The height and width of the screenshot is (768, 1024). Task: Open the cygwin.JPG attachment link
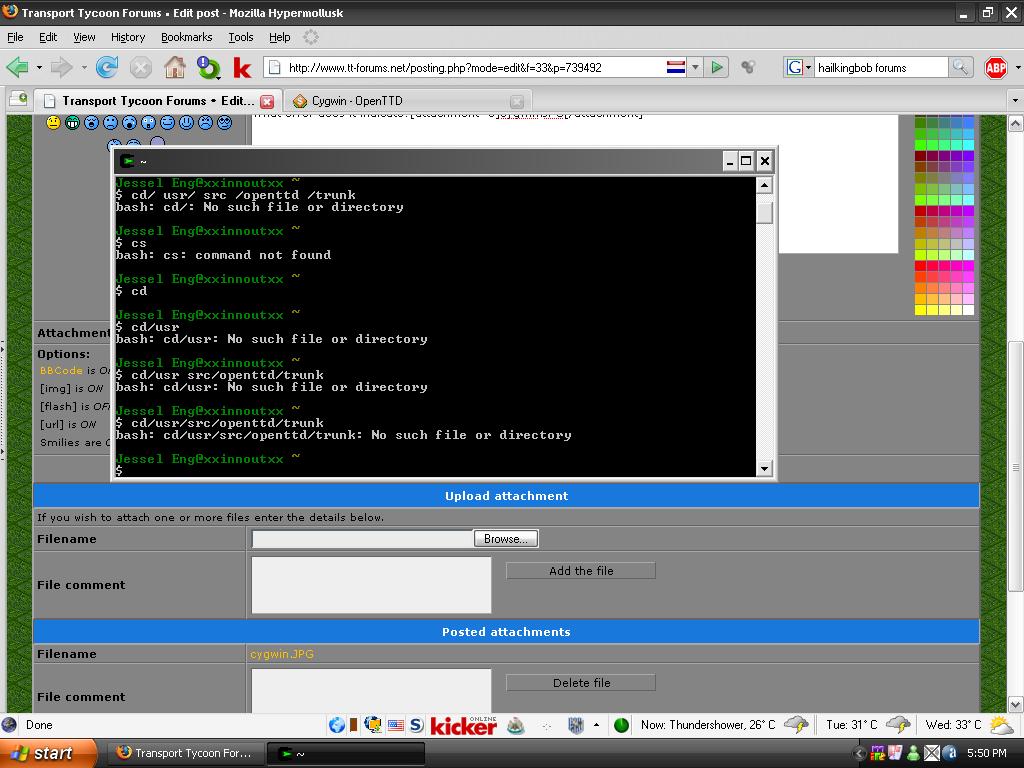pyautogui.click(x=281, y=654)
